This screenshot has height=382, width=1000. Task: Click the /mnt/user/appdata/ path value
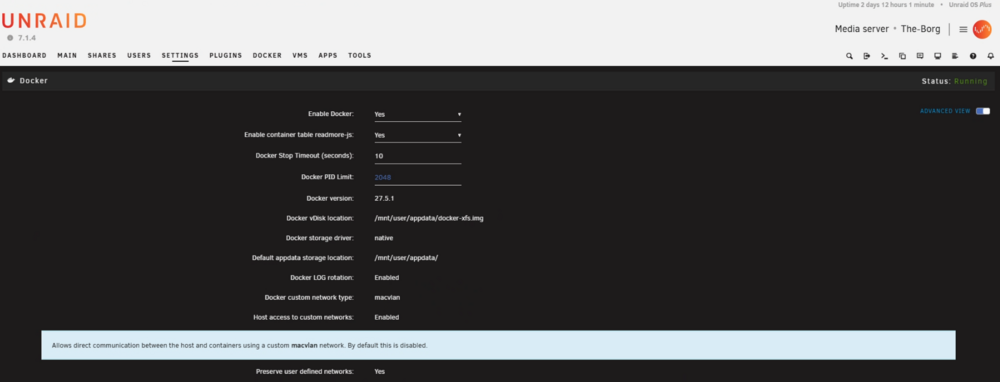406,258
